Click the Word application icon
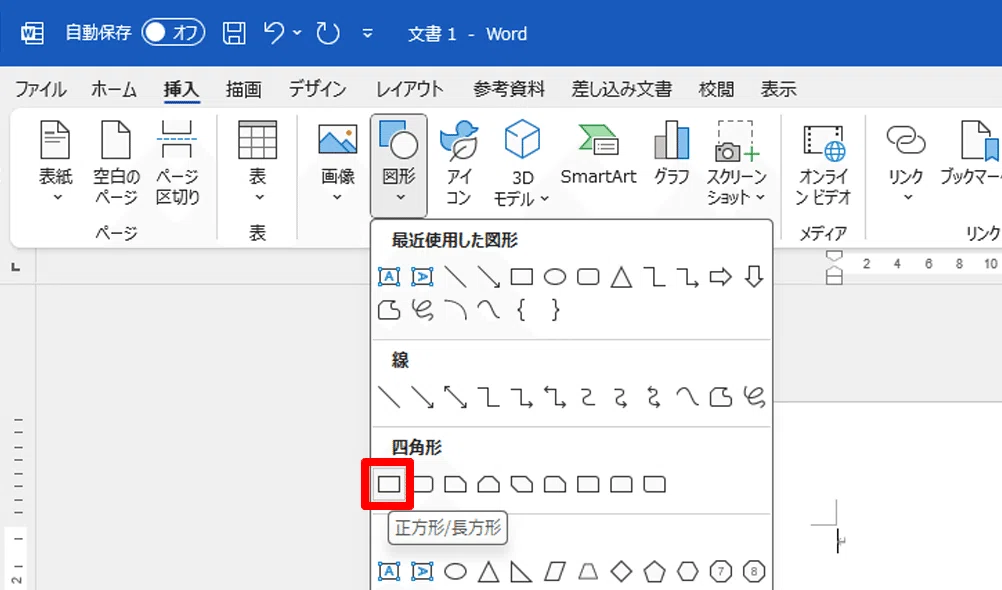Screen dimensions: 1002x590 pos(32,33)
